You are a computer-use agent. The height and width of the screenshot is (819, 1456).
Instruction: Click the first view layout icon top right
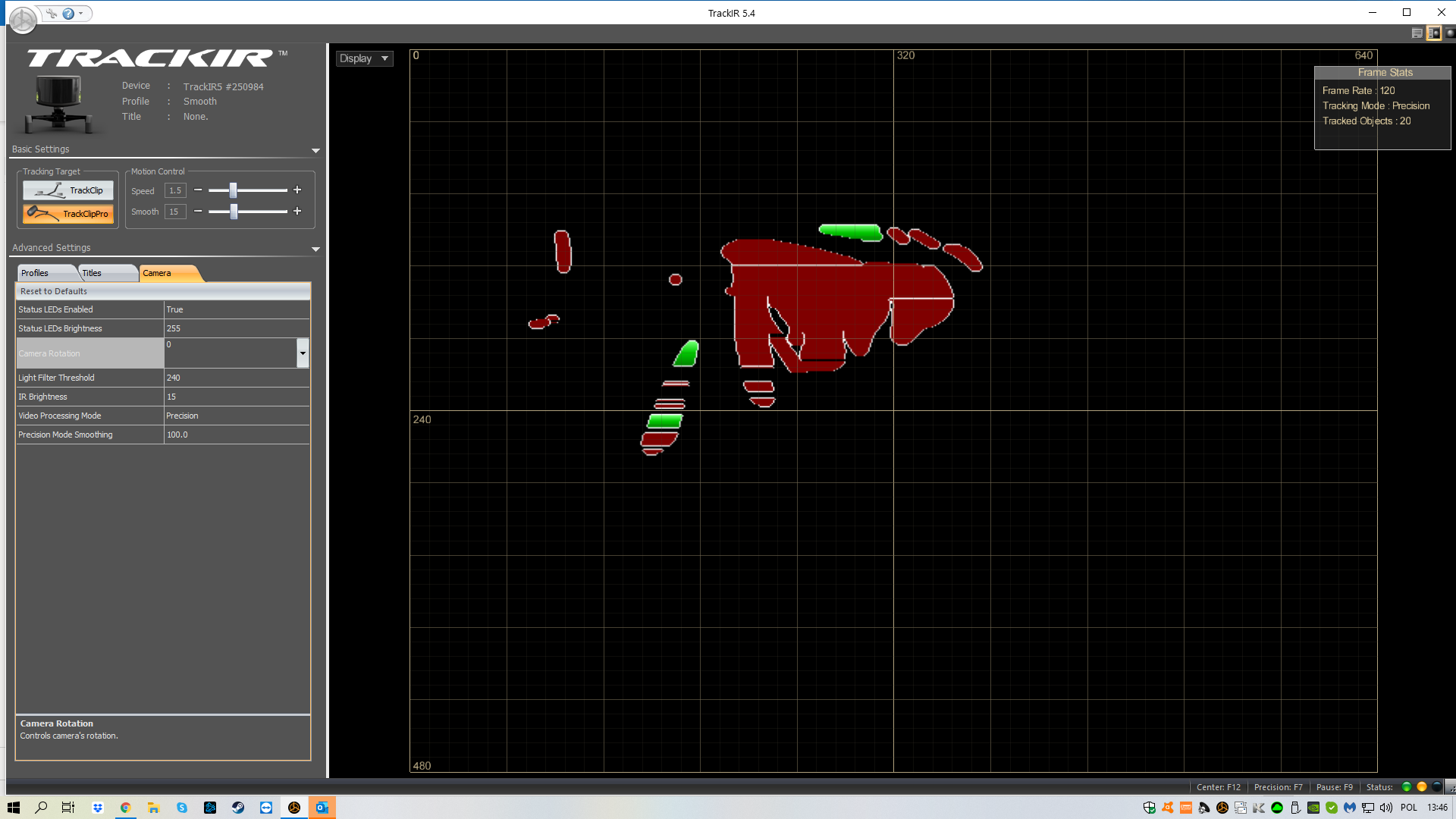point(1417,33)
